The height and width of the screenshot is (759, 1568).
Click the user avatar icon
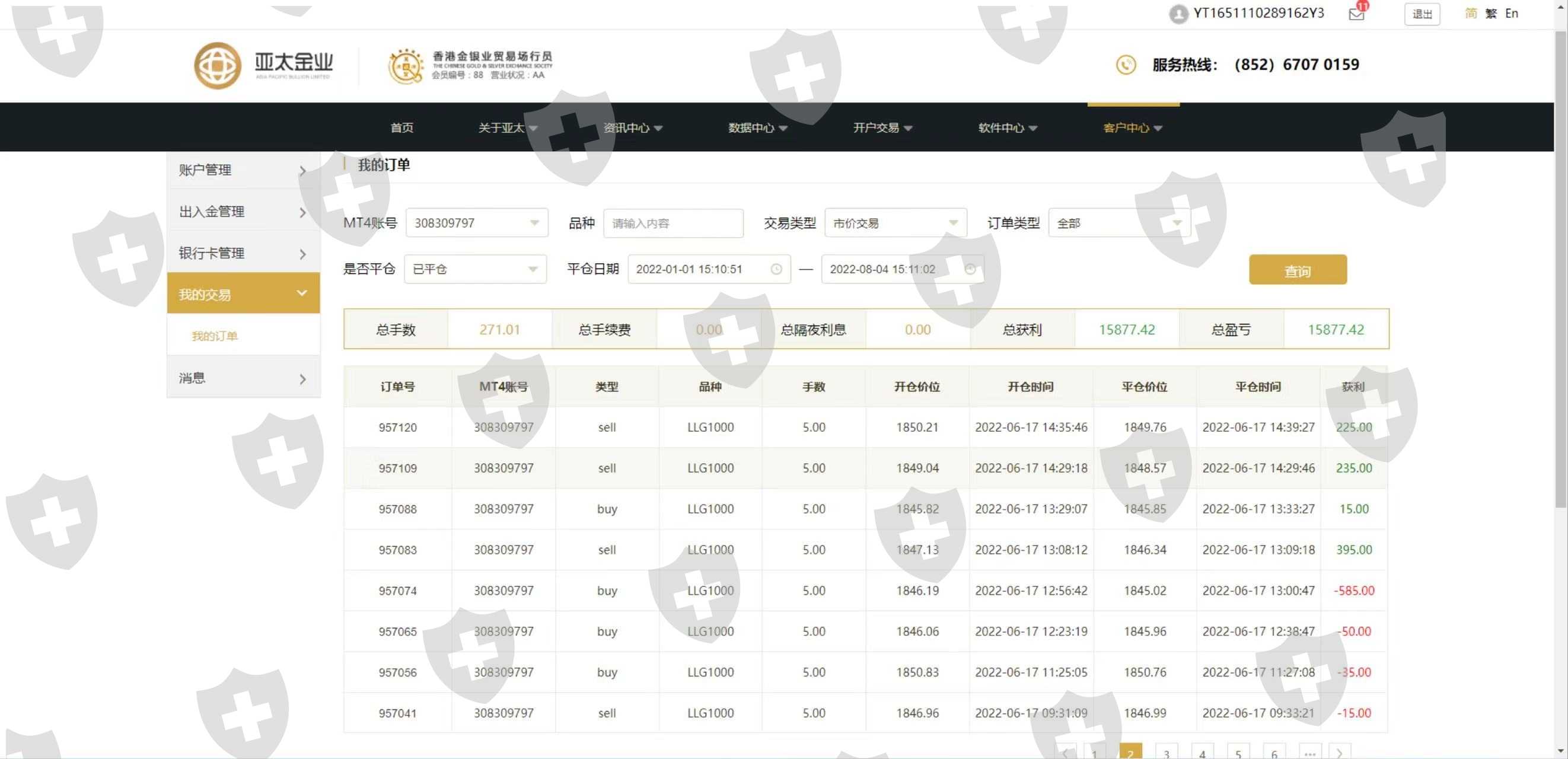coord(1178,14)
